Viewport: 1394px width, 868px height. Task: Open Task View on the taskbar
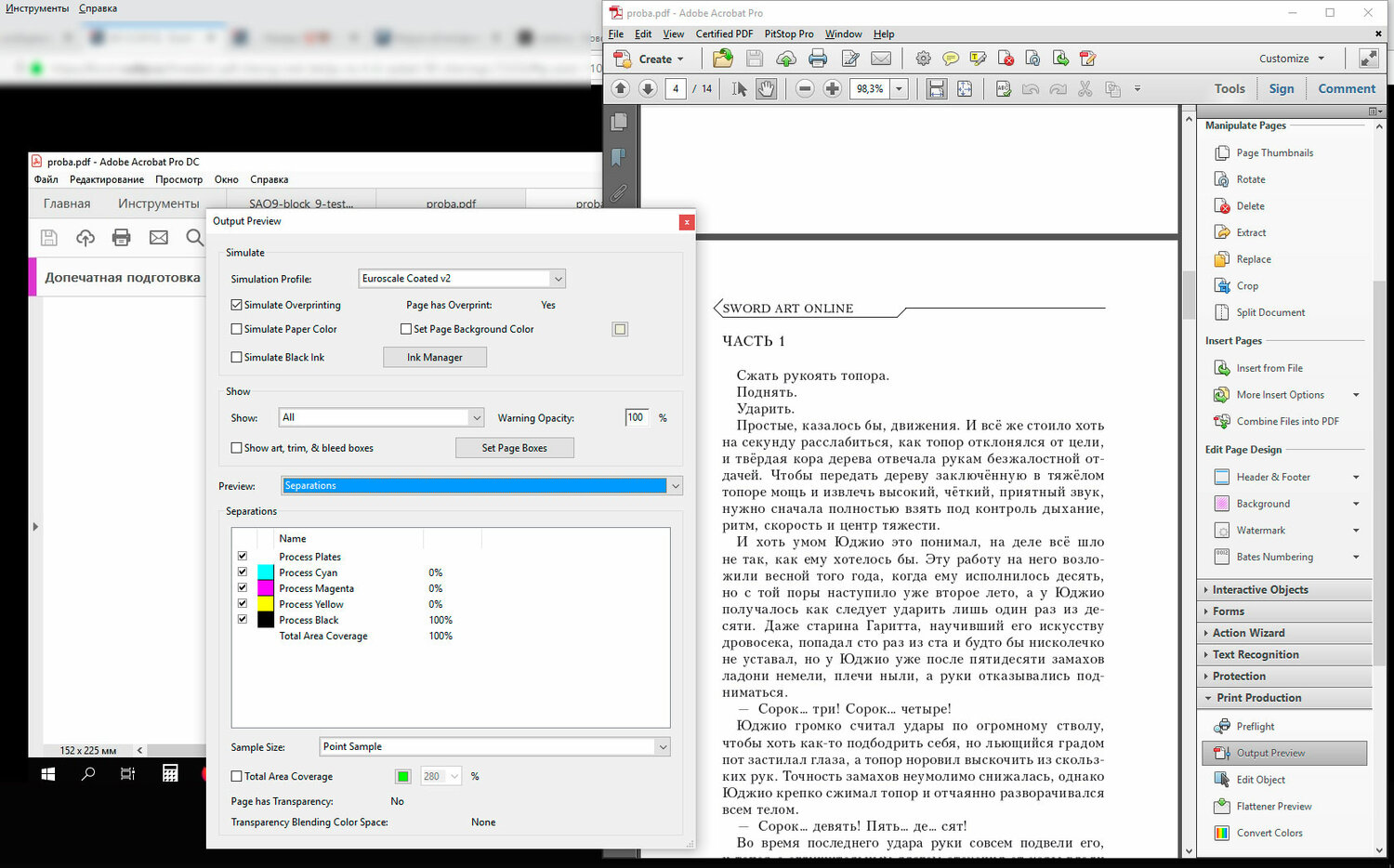[128, 773]
